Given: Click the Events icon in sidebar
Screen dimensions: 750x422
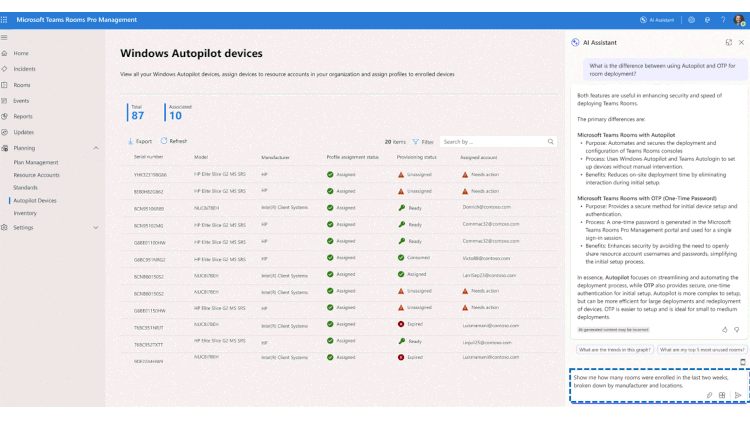Looking at the screenshot, I should [x=4, y=101].
